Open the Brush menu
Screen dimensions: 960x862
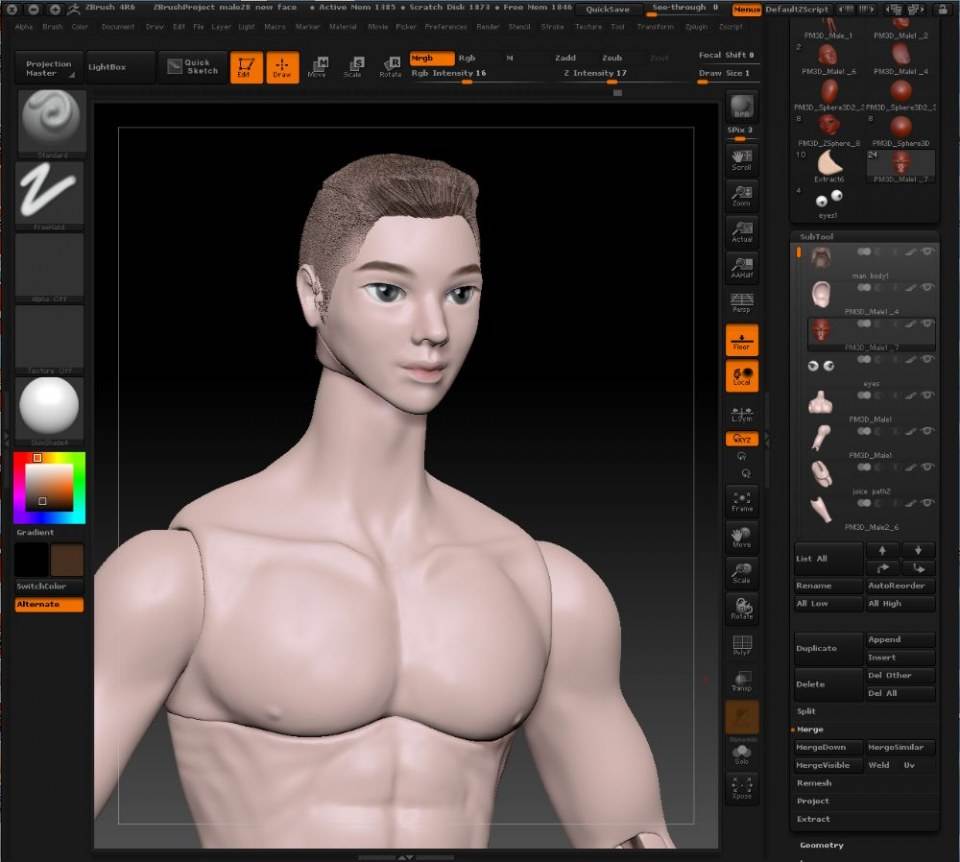tap(53, 27)
